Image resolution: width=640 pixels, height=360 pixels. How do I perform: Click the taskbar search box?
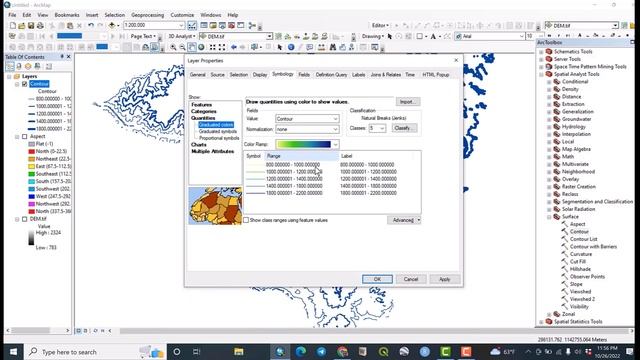click(95, 352)
